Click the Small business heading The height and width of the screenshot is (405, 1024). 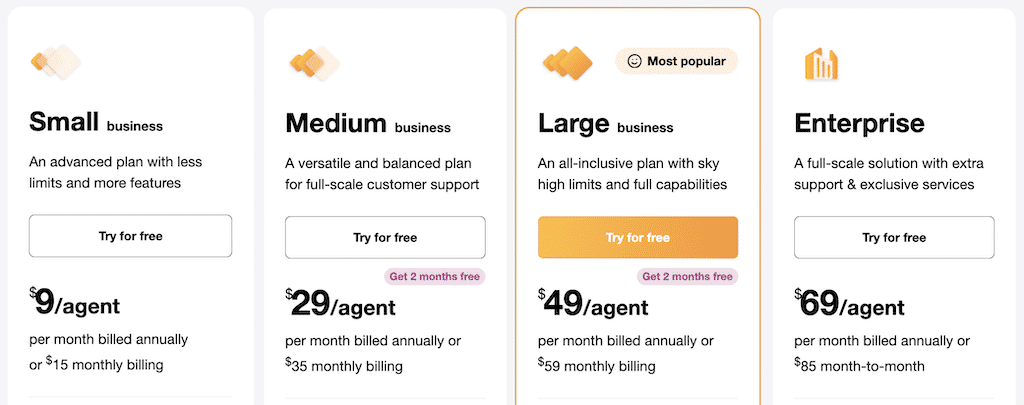96,123
